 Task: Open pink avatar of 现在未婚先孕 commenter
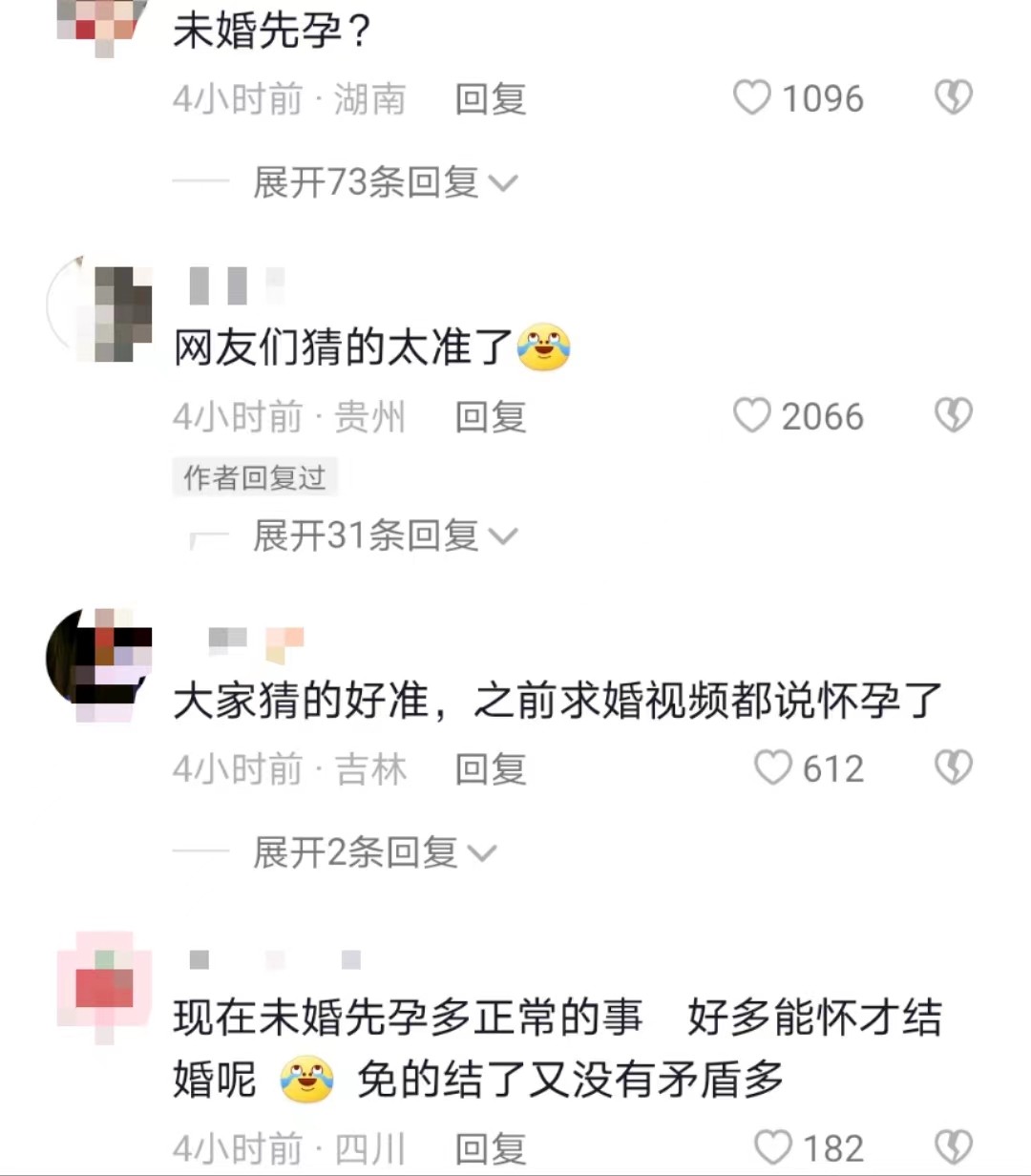coord(103,986)
